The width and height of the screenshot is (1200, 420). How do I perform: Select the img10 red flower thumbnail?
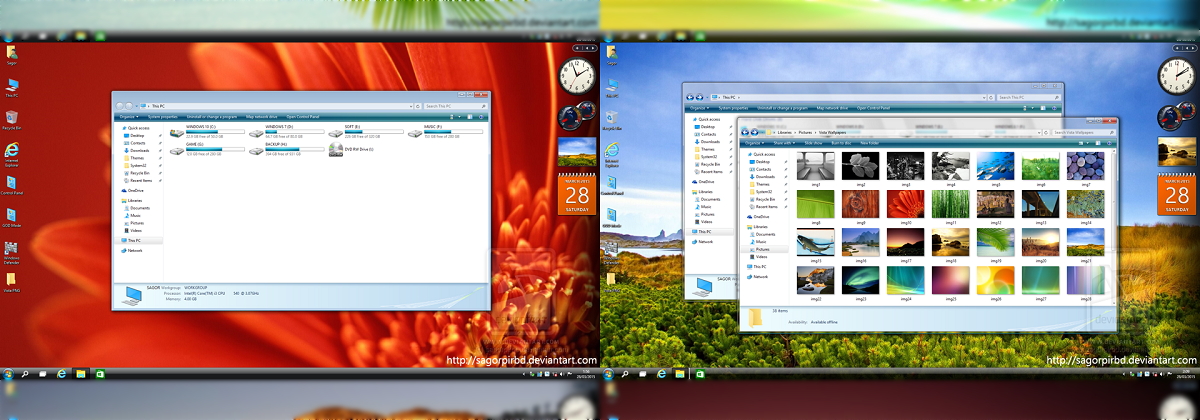point(906,204)
